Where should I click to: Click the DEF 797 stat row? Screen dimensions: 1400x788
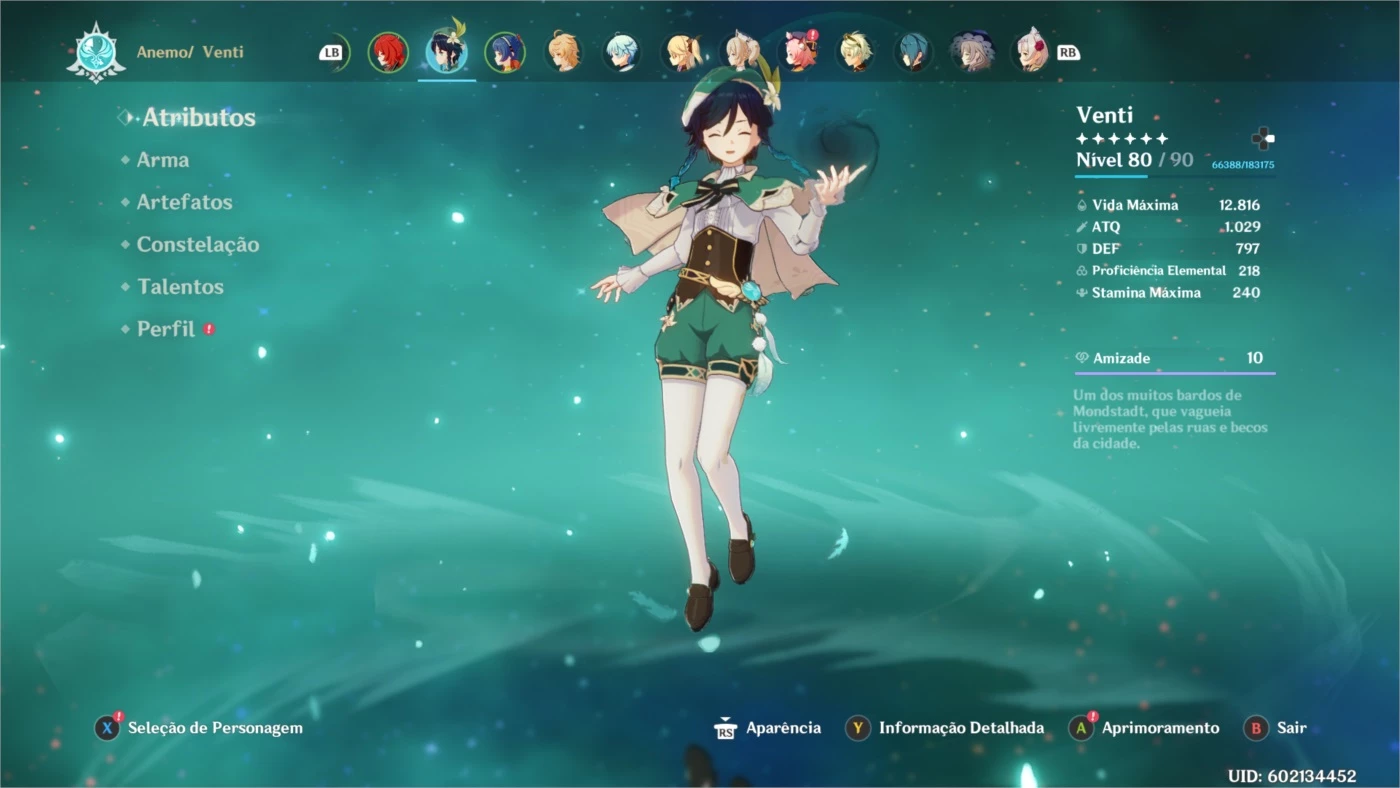pyautogui.click(x=1168, y=249)
